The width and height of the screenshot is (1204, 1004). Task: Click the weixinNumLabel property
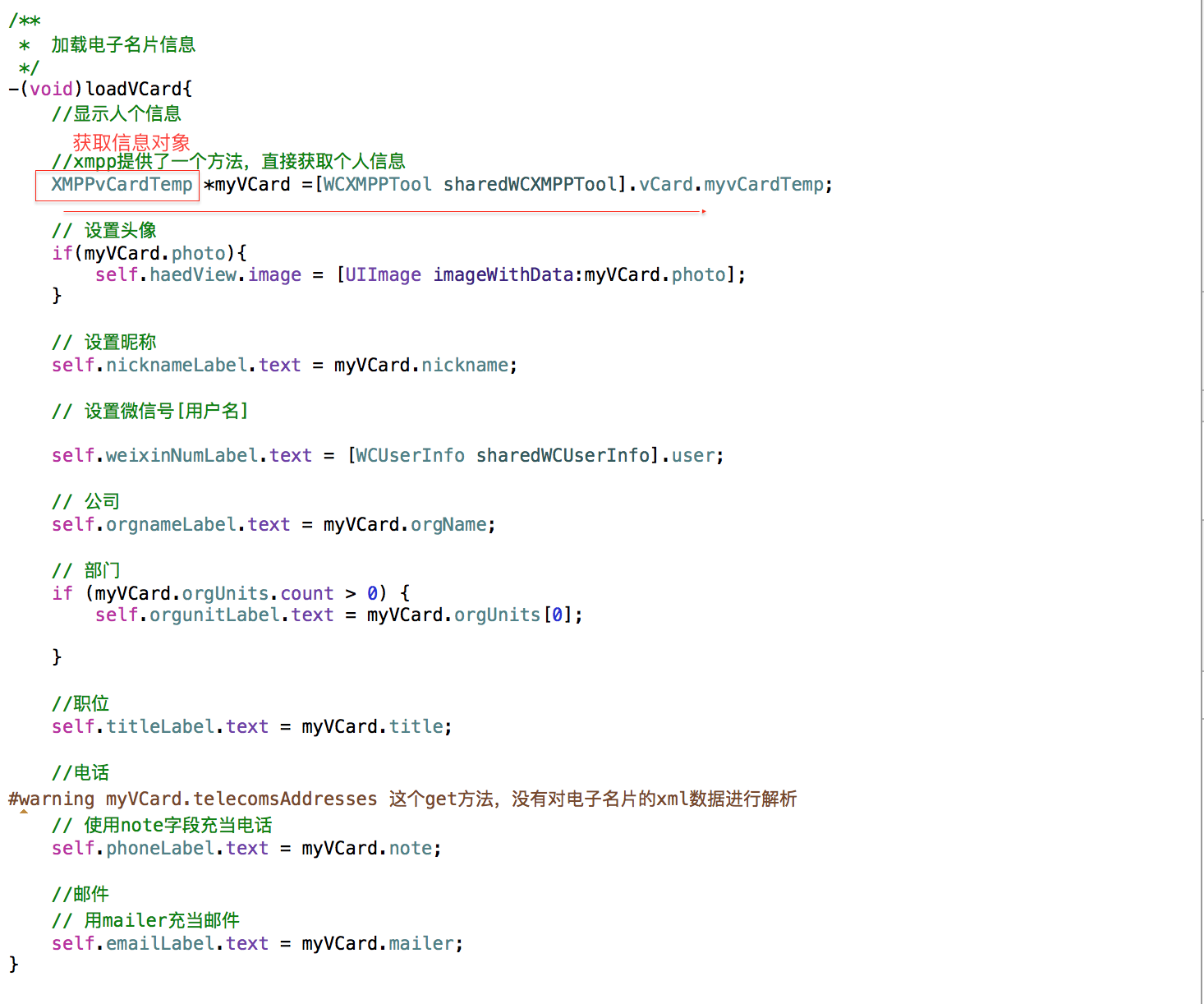coord(182,455)
